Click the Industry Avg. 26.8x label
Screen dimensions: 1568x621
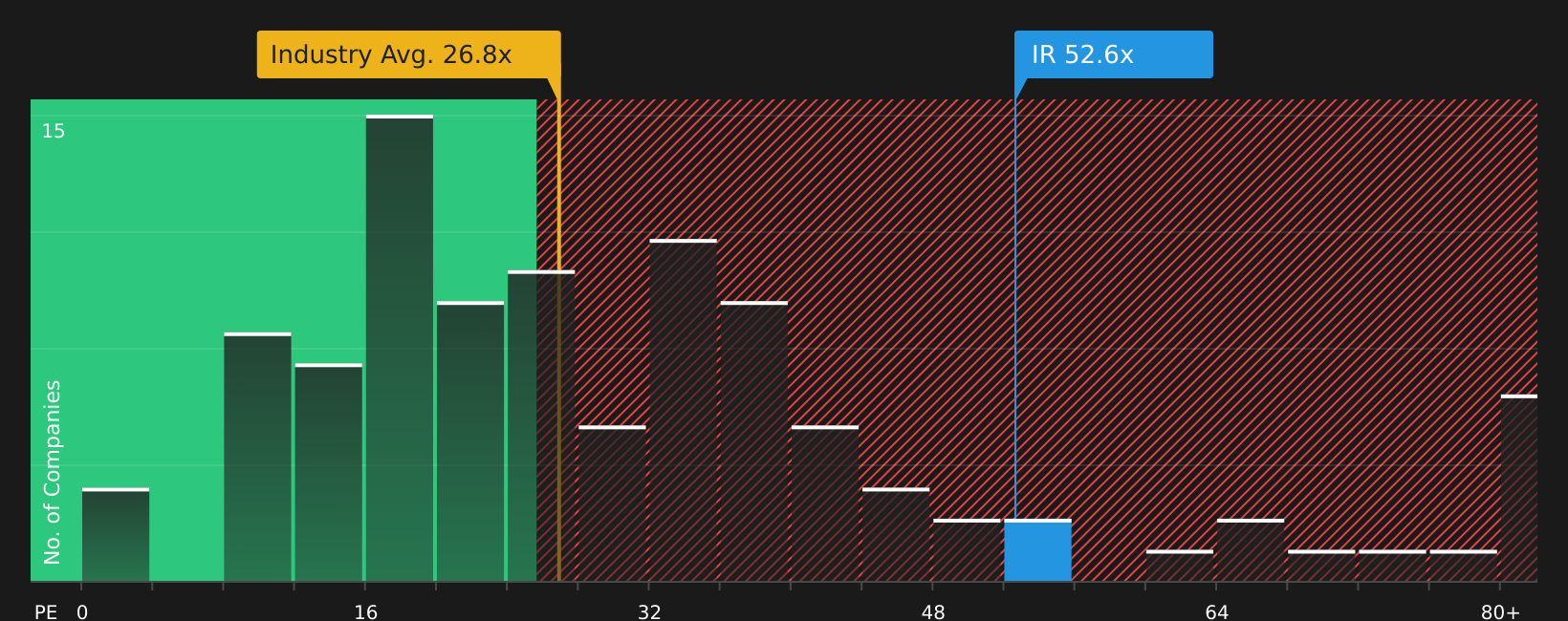[408, 54]
